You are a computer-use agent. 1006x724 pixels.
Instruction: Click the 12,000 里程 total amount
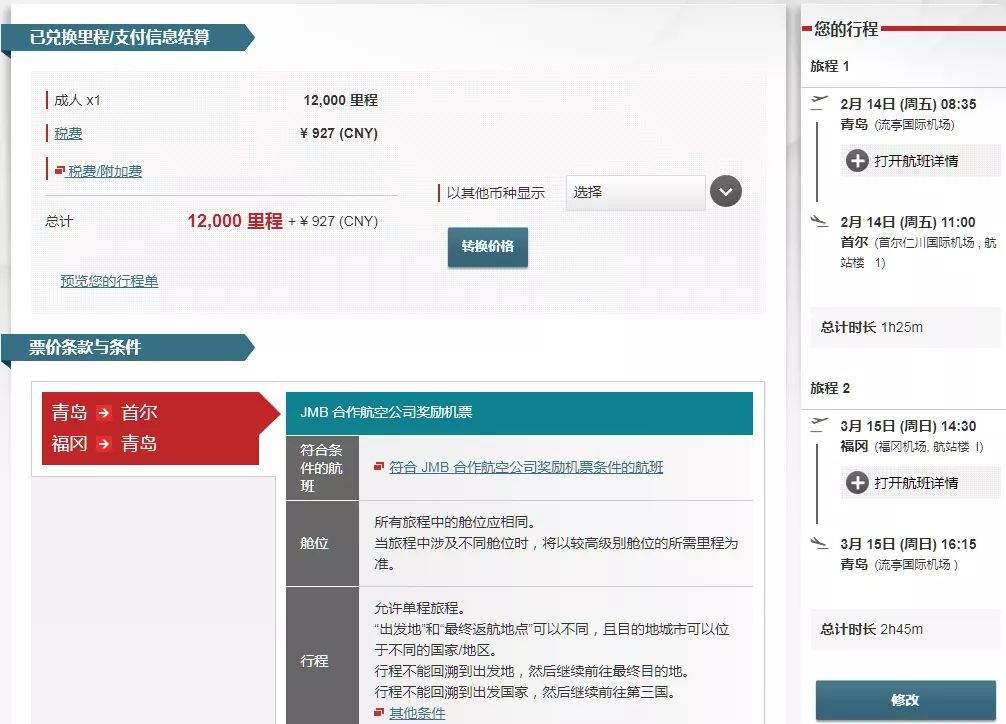235,221
